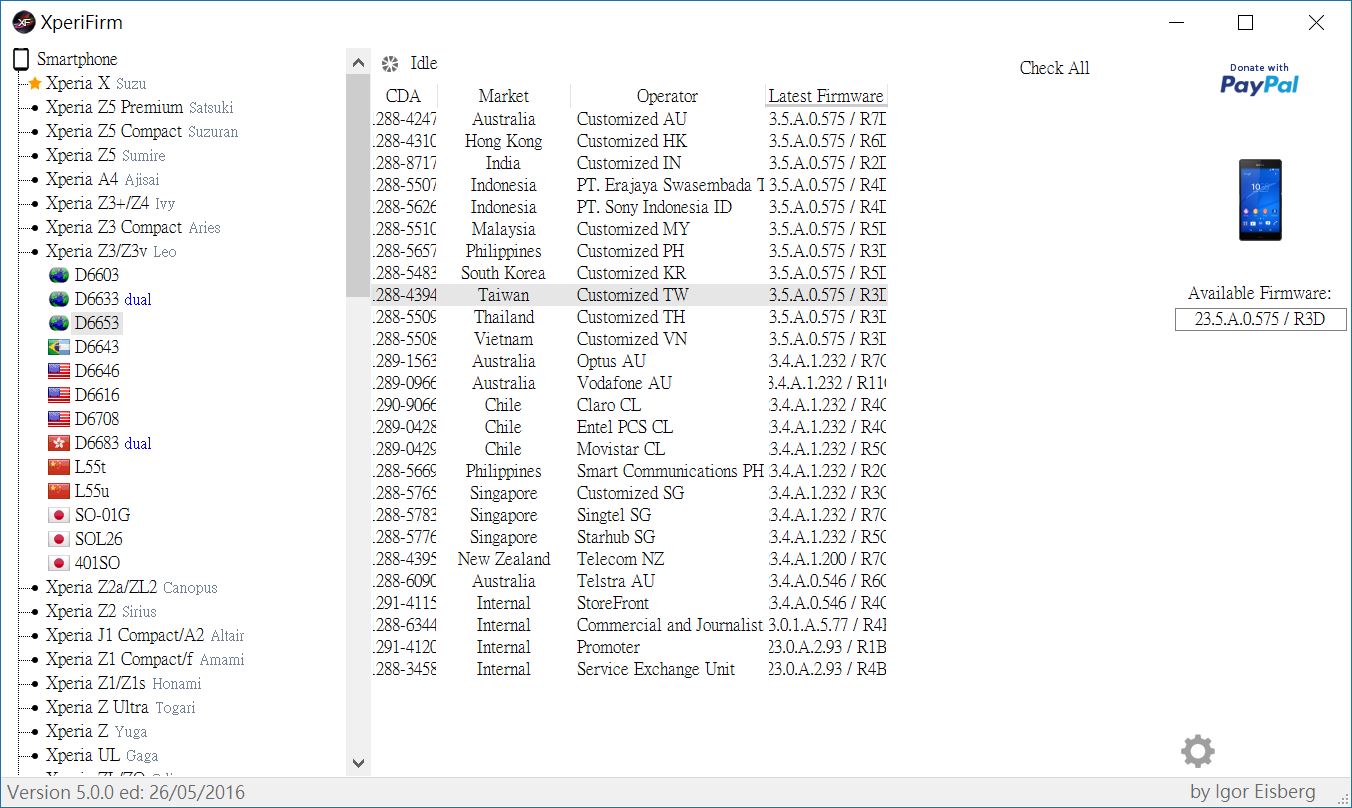
Task: Expand the Xperia Z5 Compact Suzuran node
Action: click(x=36, y=132)
